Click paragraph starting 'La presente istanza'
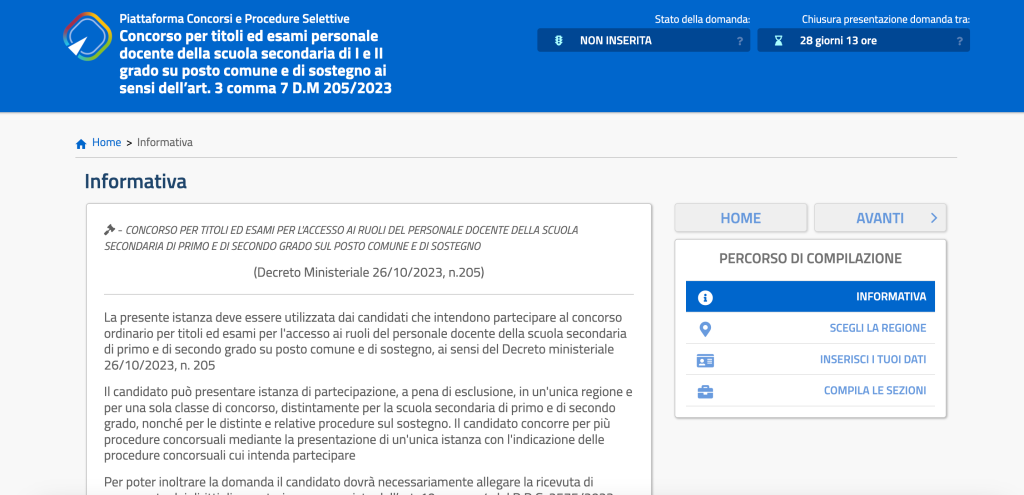 click(368, 342)
